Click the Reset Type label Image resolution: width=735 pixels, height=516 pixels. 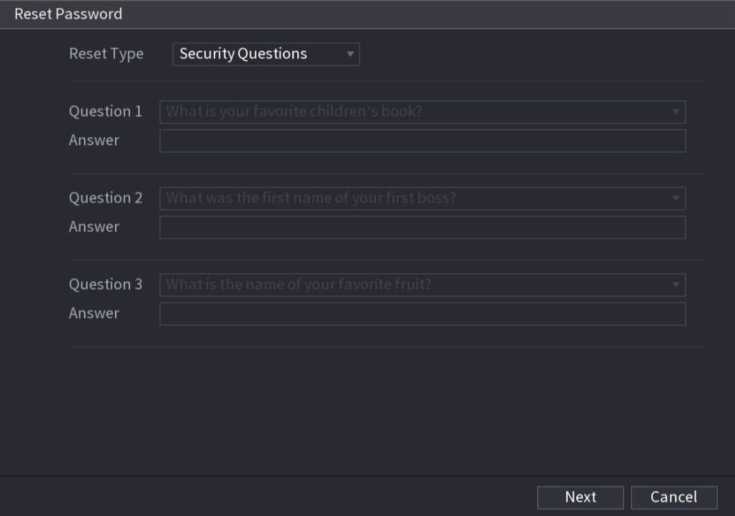coord(106,54)
